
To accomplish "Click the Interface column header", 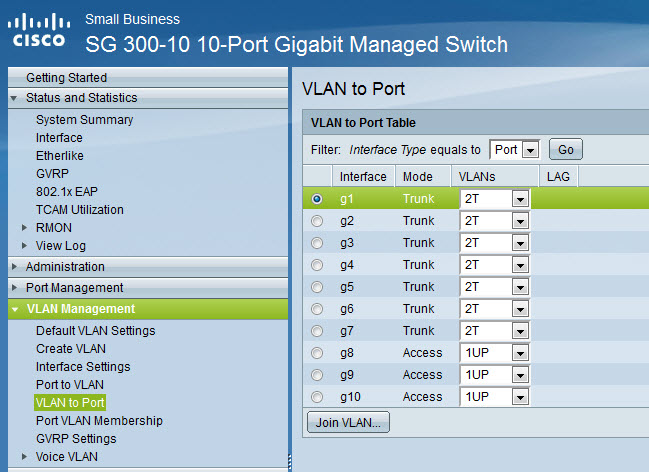I will (363, 177).
